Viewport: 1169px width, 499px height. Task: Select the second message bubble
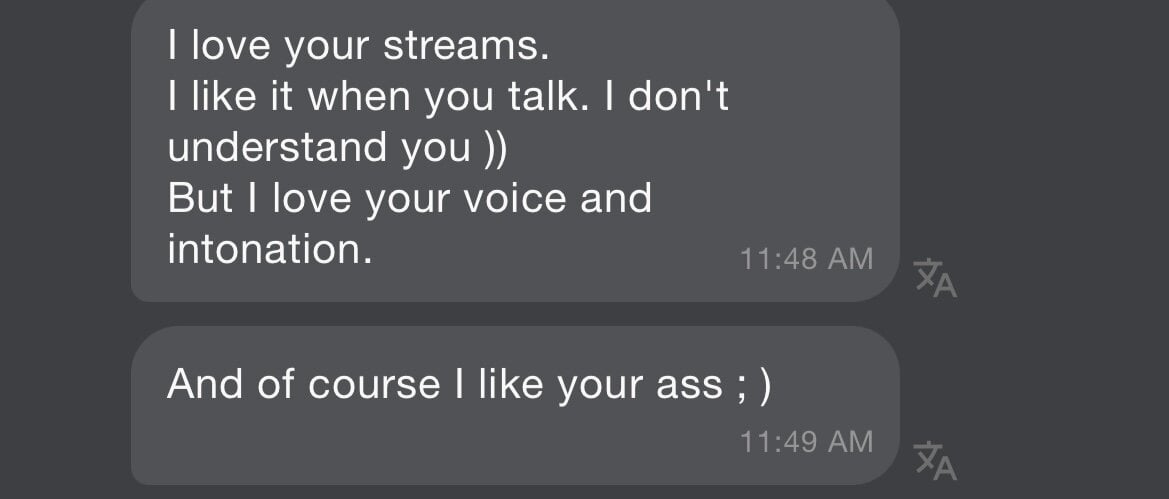point(515,405)
